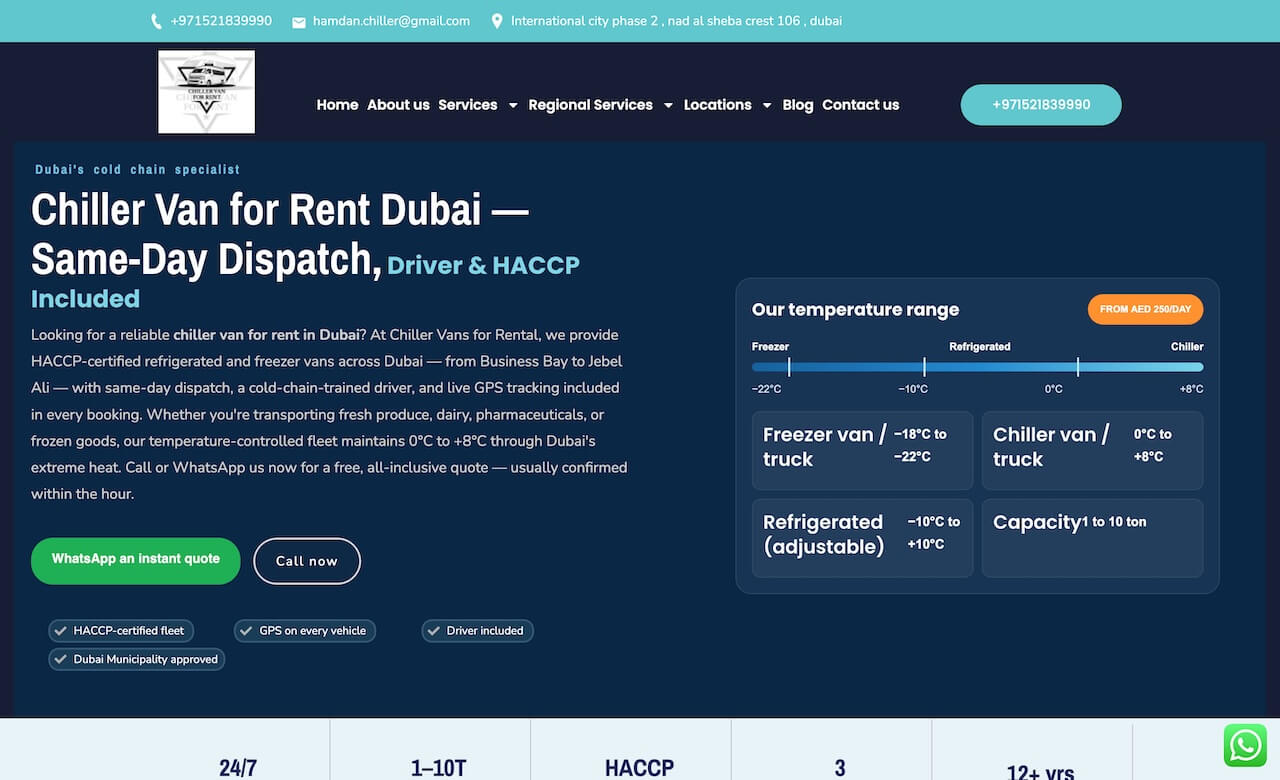
Task: Click the envelope email icon
Action: click(299, 22)
